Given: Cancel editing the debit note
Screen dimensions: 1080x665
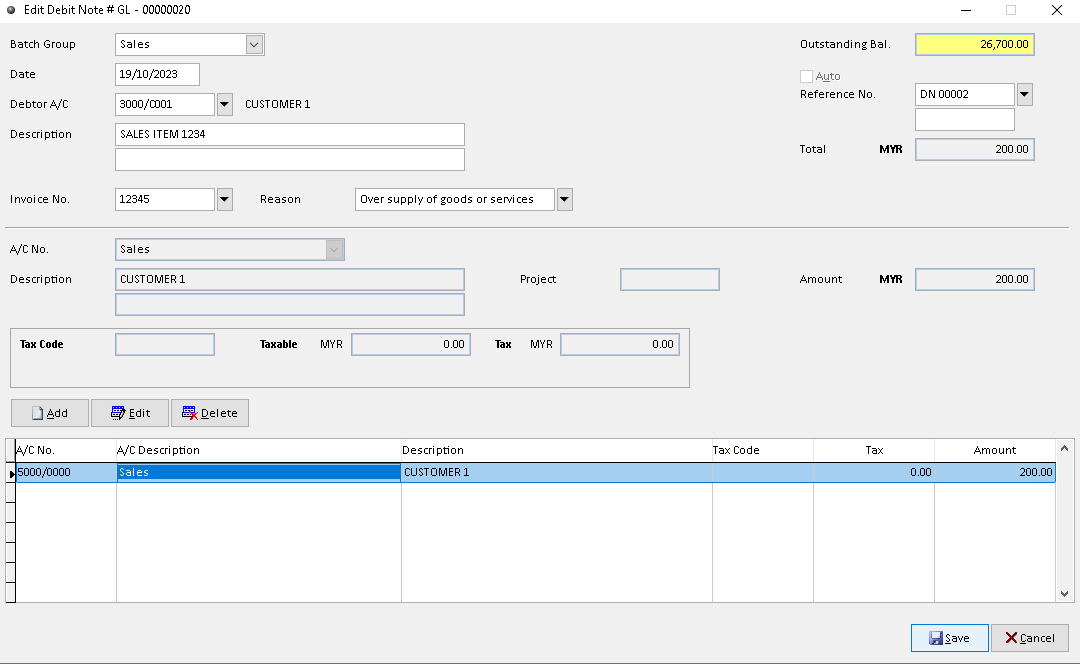Looking at the screenshot, I should tap(1030, 638).
